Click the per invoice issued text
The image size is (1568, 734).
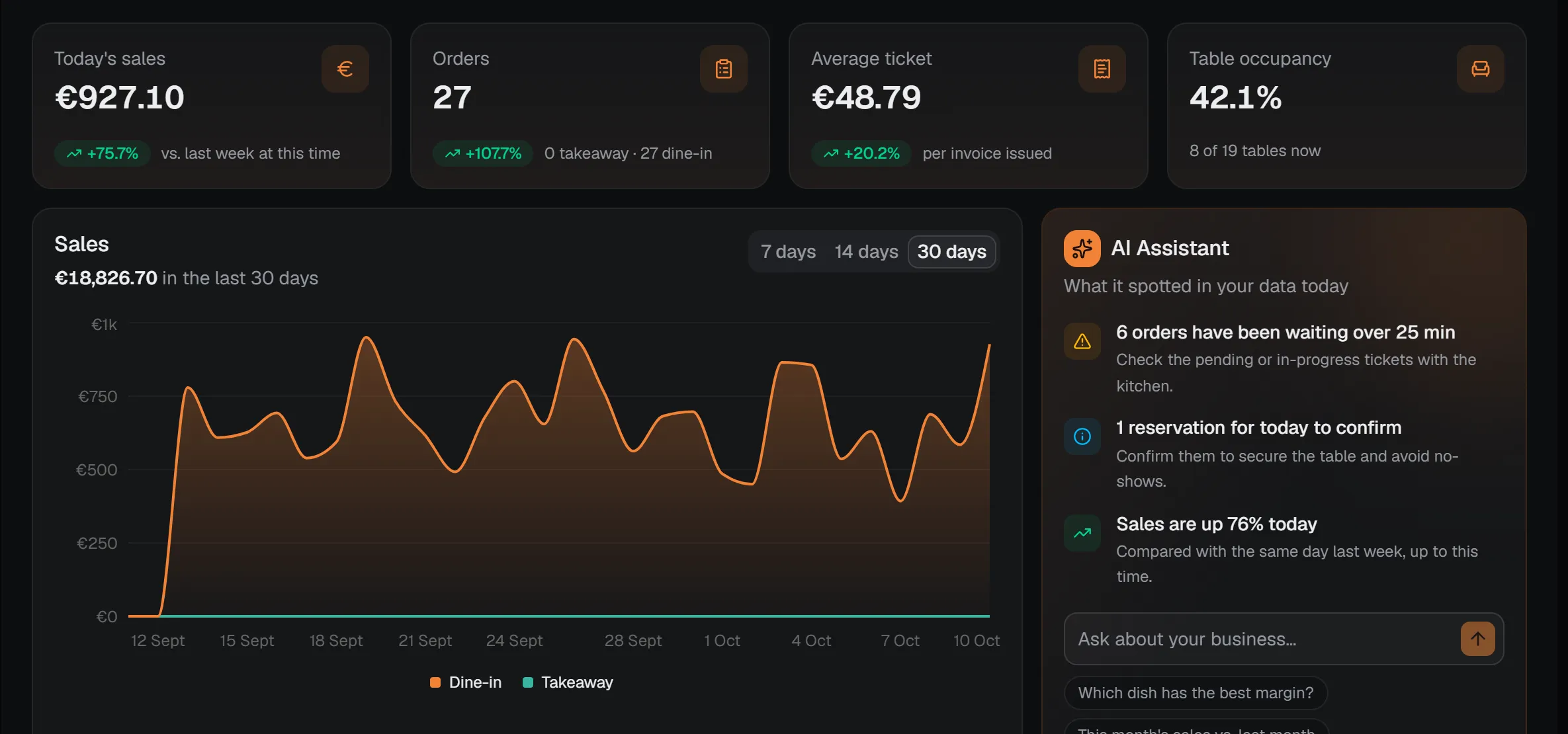[x=986, y=153]
